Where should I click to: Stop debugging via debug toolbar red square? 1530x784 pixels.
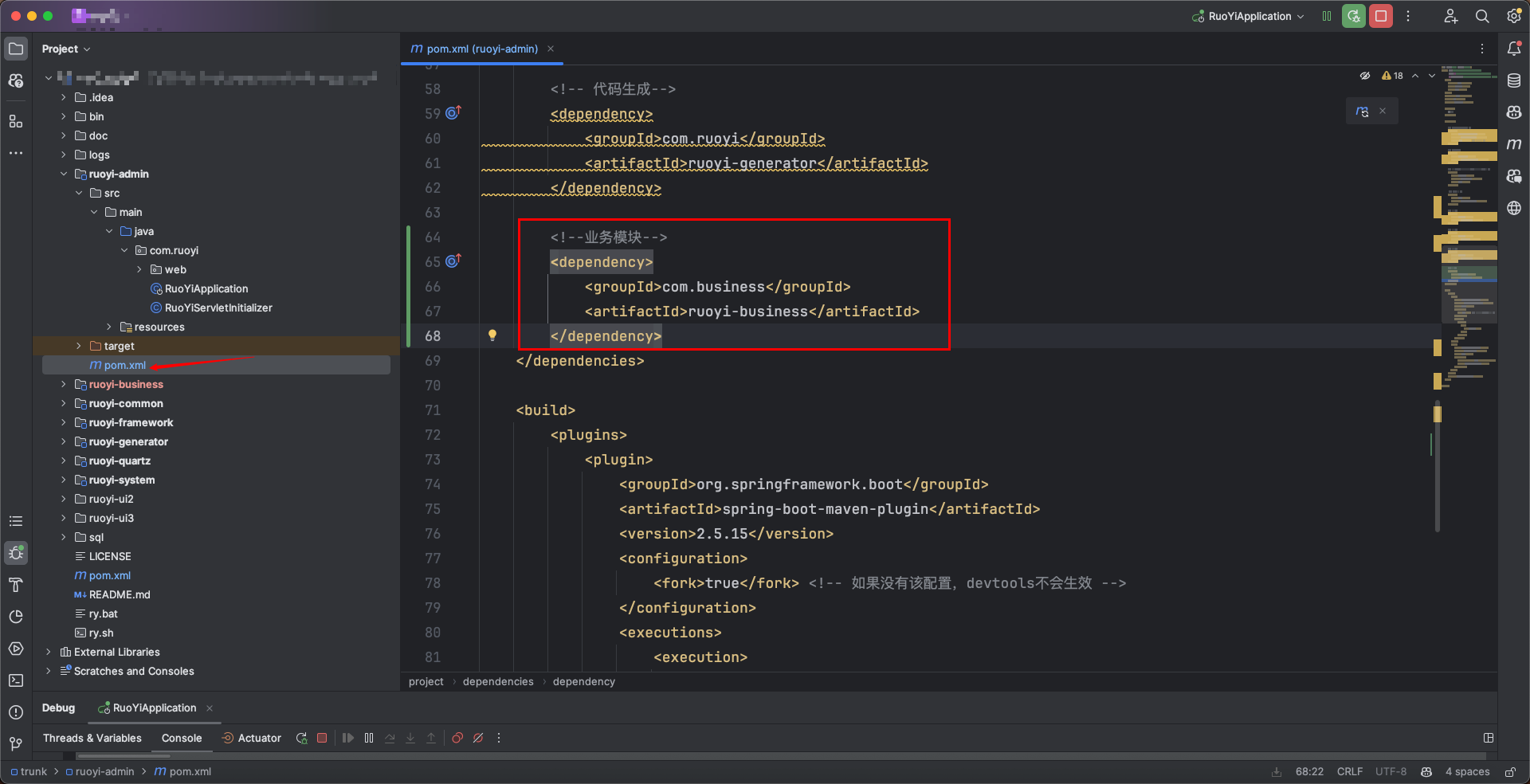coord(322,738)
